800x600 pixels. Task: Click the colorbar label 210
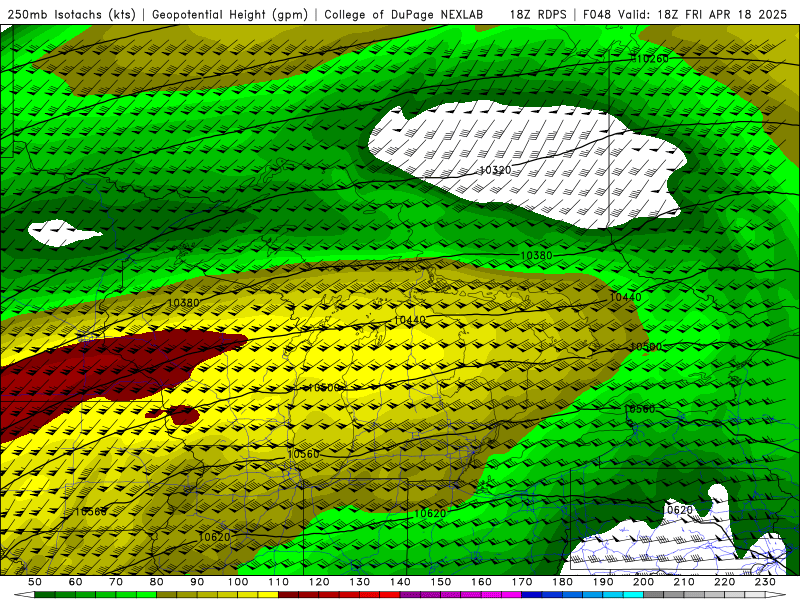click(x=685, y=582)
